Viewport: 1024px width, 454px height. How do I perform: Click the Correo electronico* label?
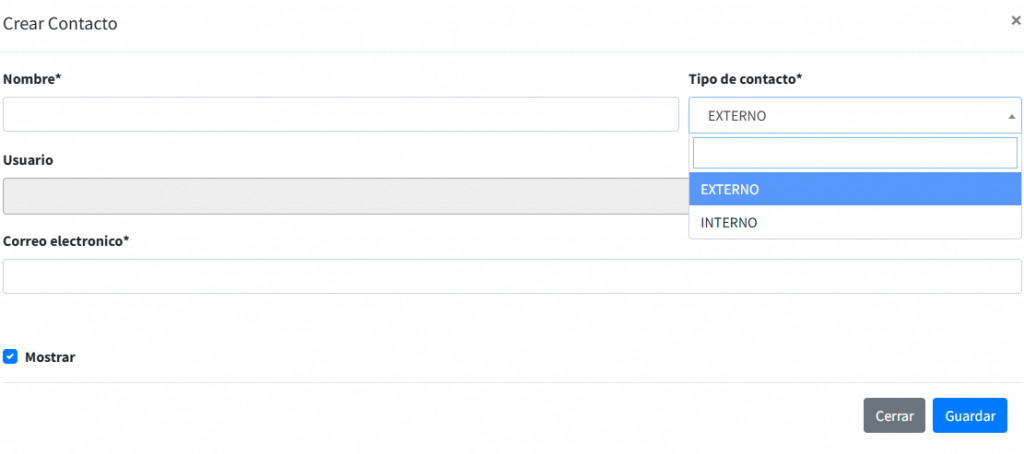tap(66, 241)
